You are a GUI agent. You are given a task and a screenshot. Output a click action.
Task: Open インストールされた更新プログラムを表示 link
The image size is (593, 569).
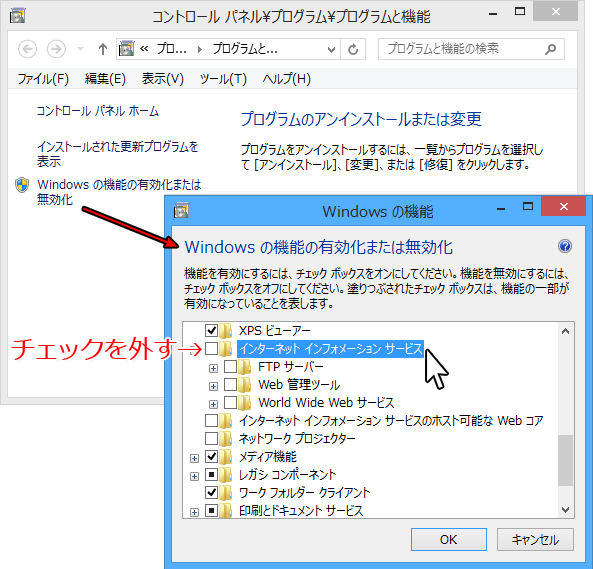(x=118, y=154)
